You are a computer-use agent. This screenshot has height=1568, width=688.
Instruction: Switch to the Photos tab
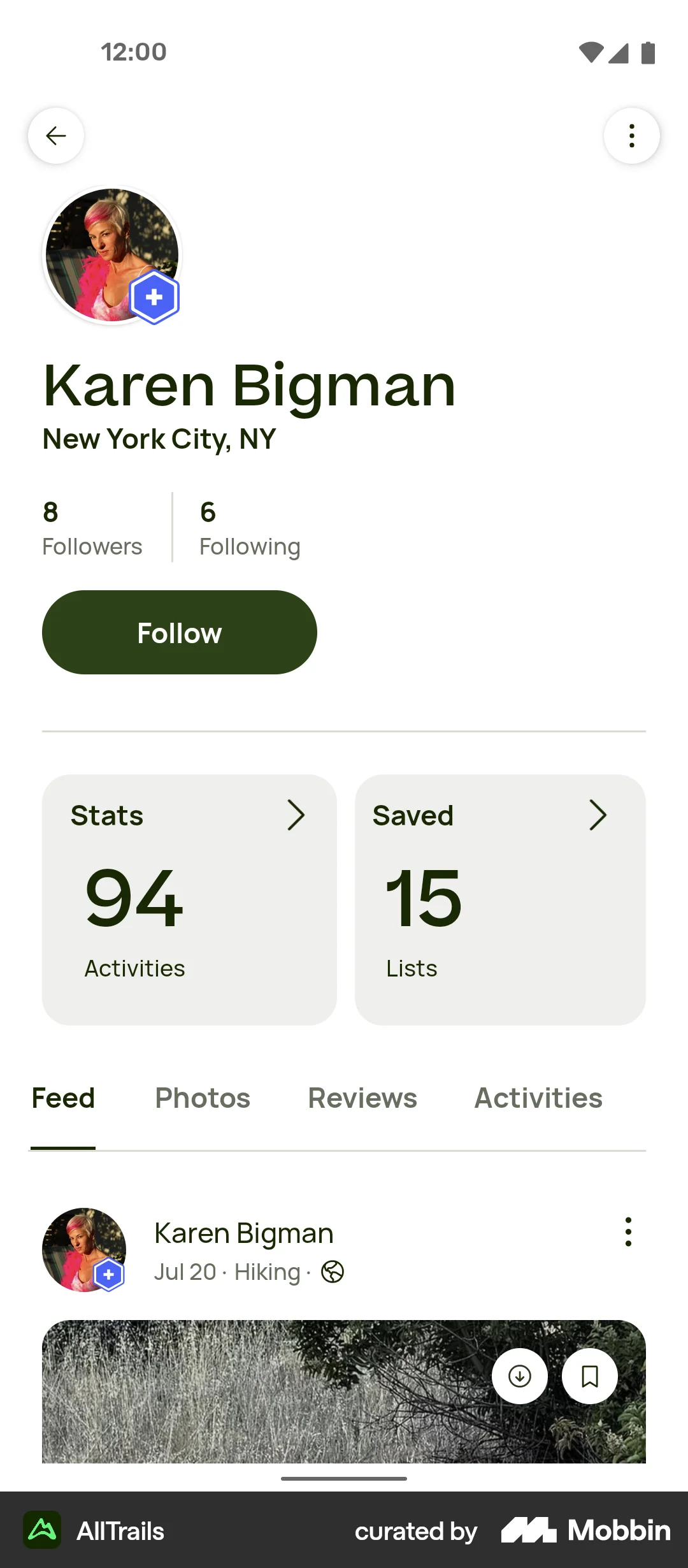(203, 1098)
